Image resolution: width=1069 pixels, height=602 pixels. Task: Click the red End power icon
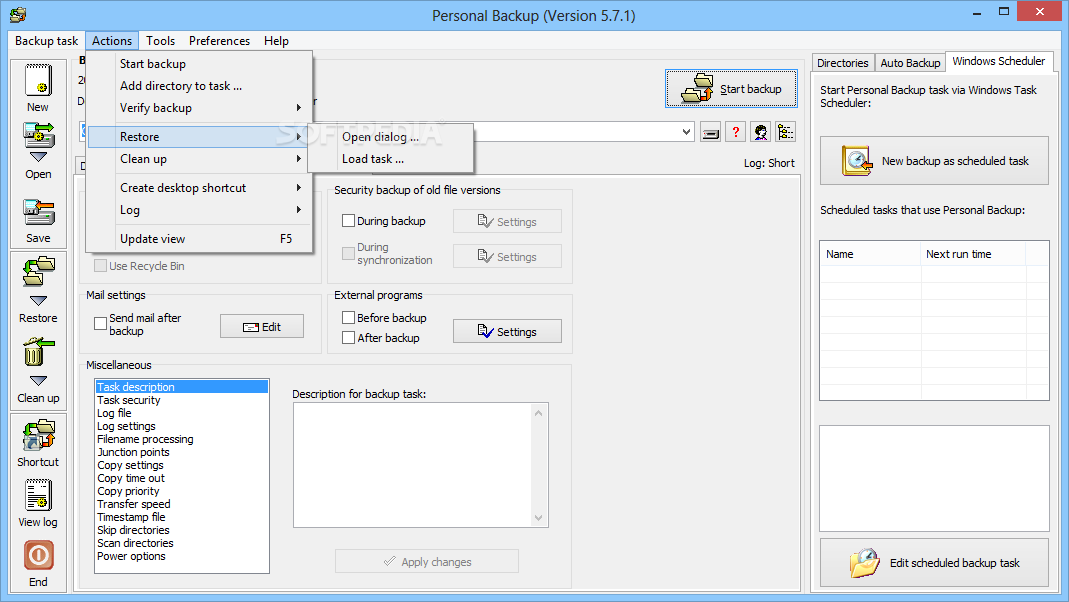pos(38,556)
